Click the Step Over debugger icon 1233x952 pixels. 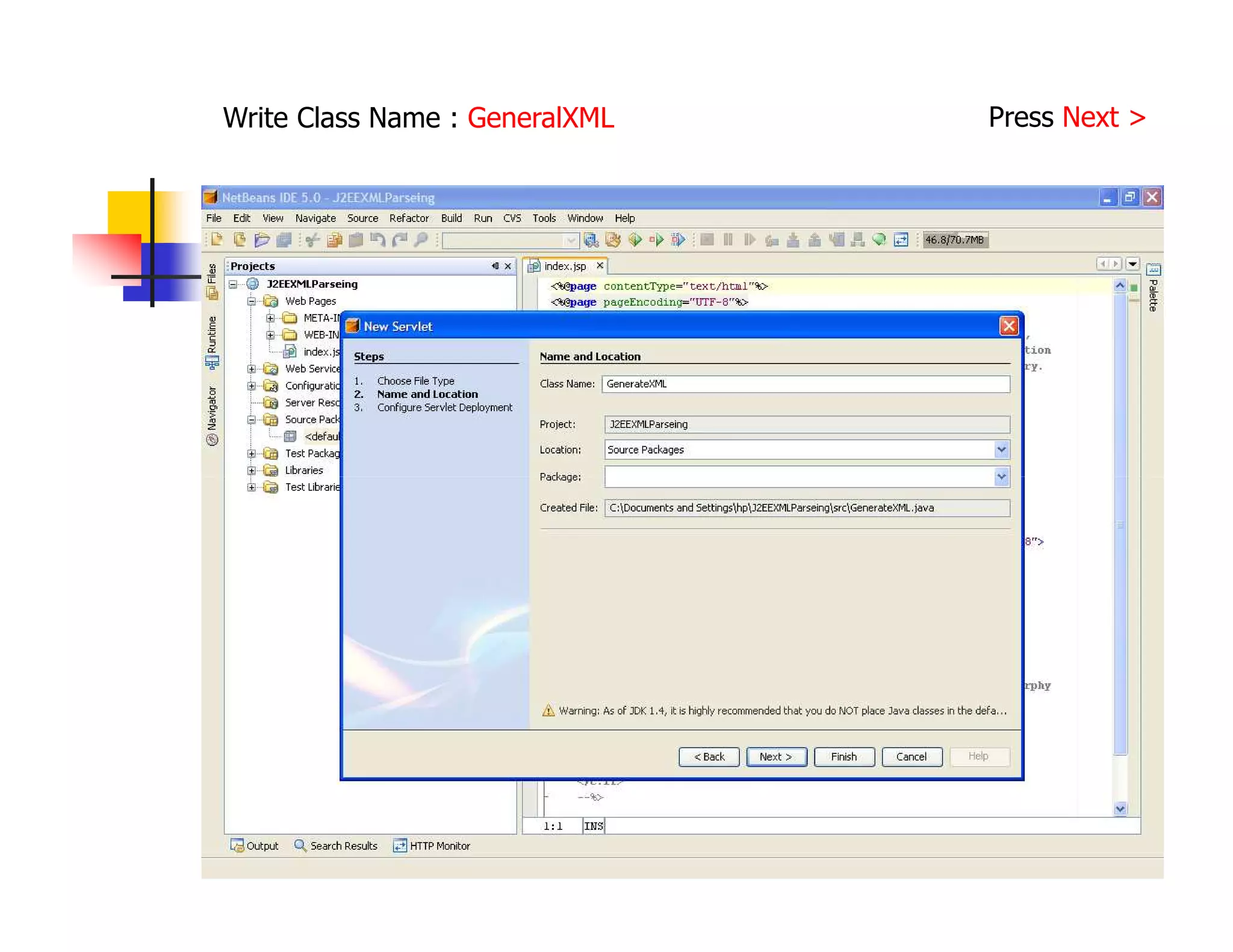tap(771, 240)
